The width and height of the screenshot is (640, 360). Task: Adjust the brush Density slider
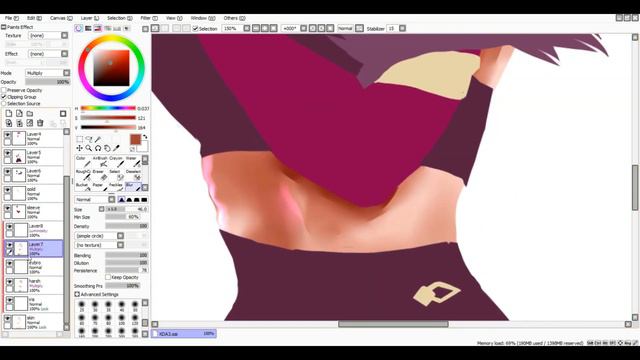coord(127,226)
